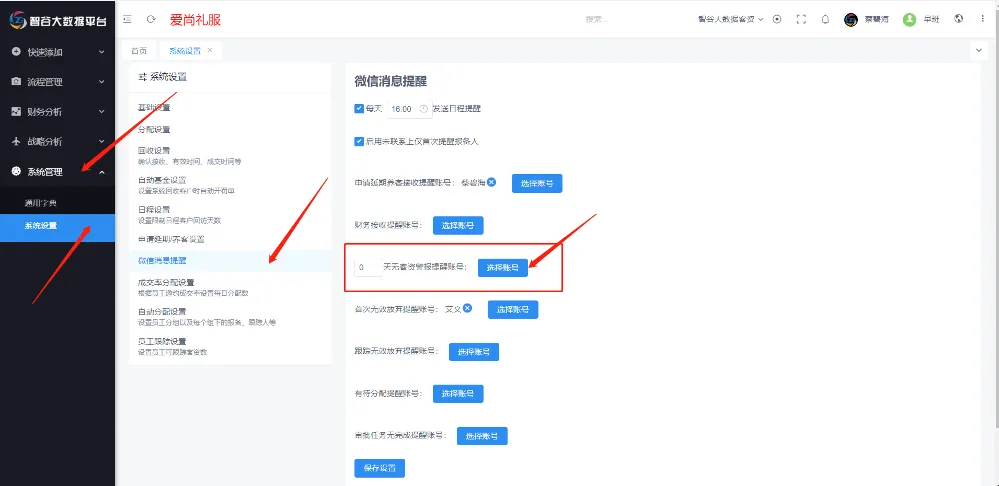
Task: Close the 系统设置 tab with X
Action: click(210, 49)
